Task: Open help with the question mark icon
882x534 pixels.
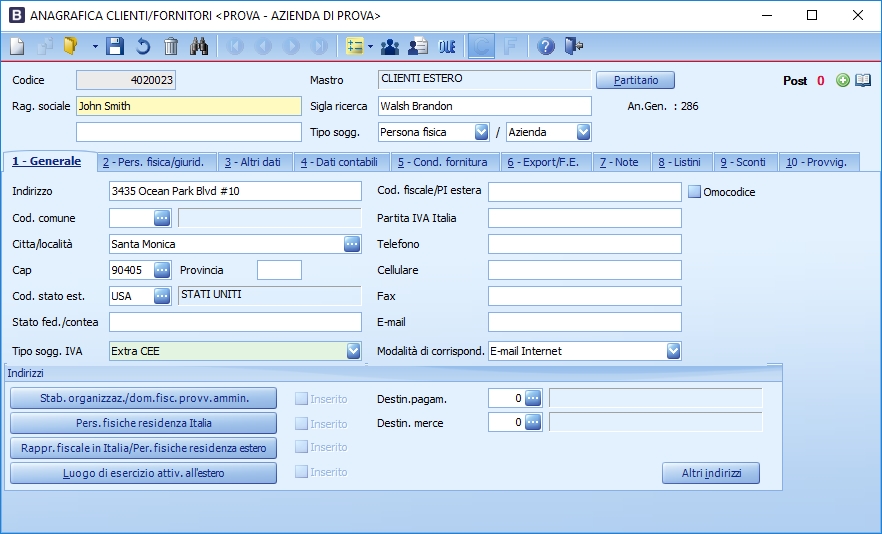Action: pyautogui.click(x=546, y=46)
